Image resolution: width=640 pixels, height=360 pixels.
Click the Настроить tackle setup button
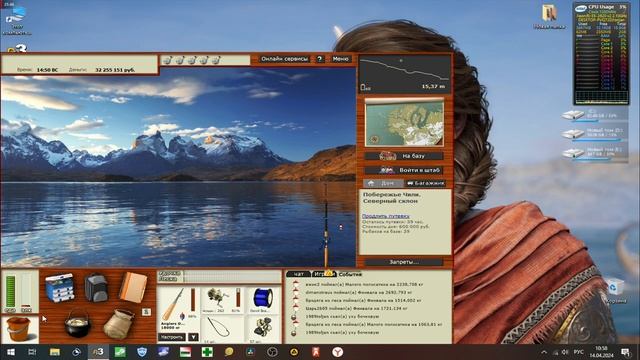pyautogui.click(x=172, y=337)
